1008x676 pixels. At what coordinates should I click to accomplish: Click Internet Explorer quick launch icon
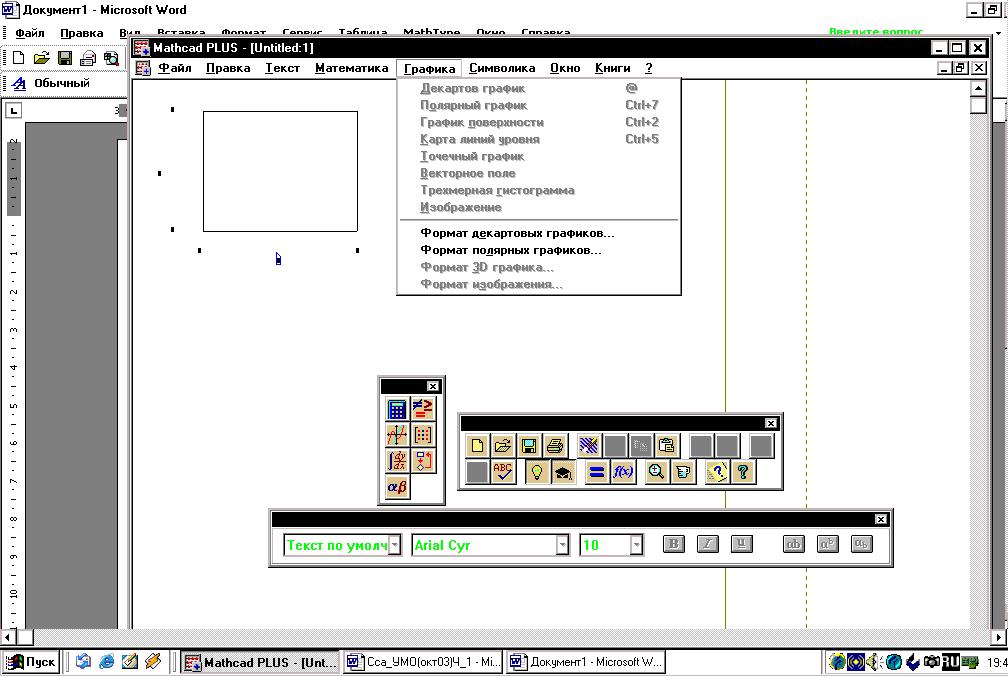click(x=106, y=661)
